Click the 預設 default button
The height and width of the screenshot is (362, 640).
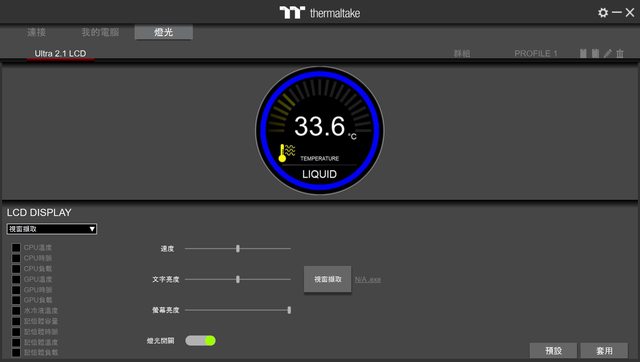click(553, 351)
